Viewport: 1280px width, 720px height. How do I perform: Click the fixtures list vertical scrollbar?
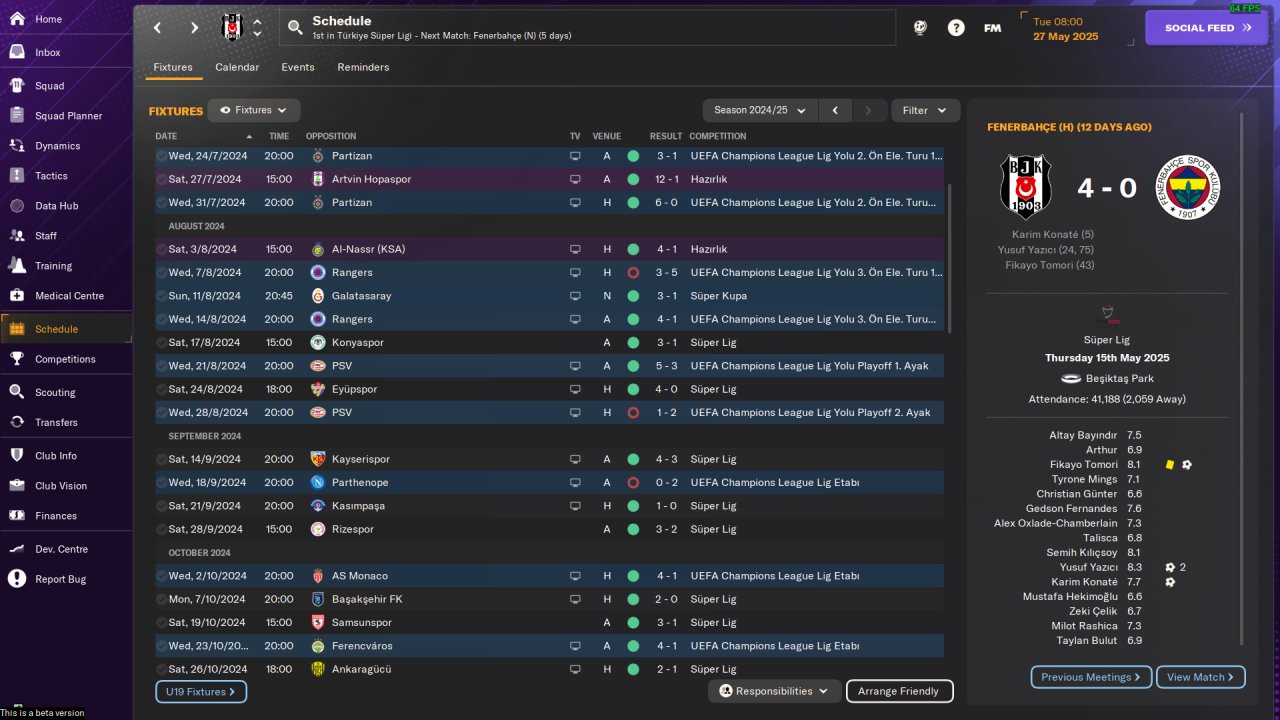pyautogui.click(x=948, y=258)
